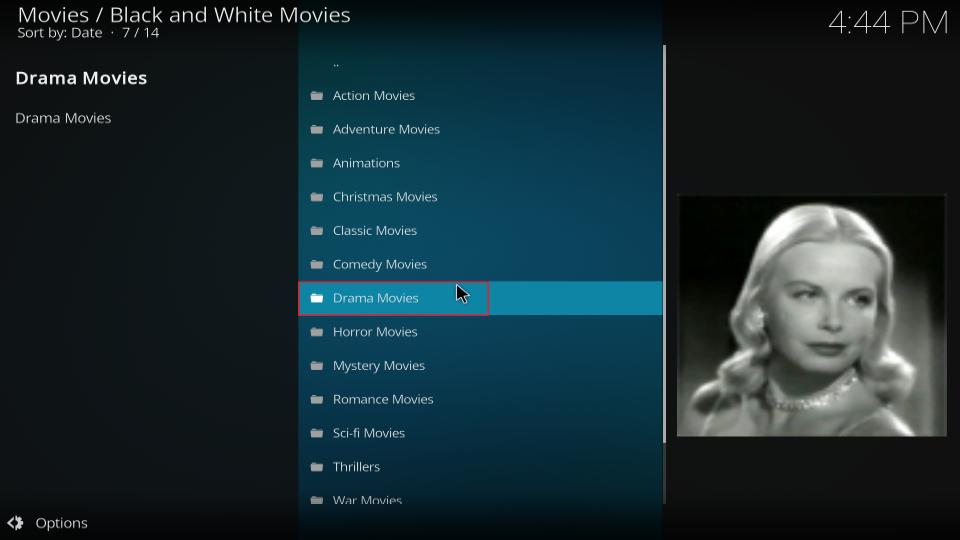The width and height of the screenshot is (960, 540).
Task: Click the folder icon beside Sci-fi Movies
Action: tap(317, 433)
